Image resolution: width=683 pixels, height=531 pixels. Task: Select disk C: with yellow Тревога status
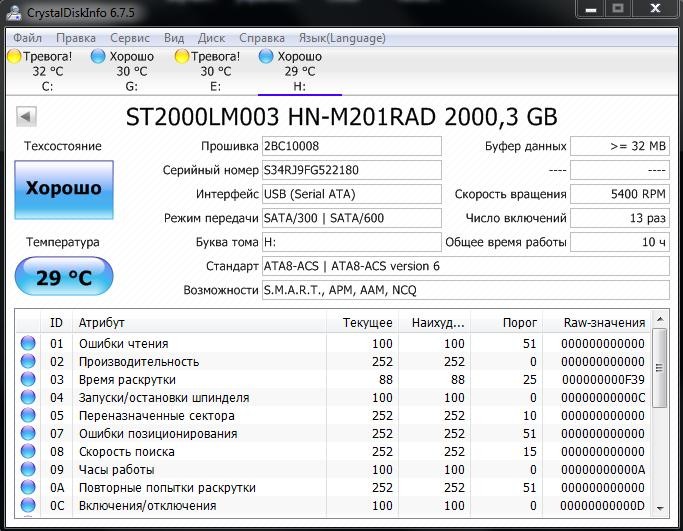click(x=47, y=71)
